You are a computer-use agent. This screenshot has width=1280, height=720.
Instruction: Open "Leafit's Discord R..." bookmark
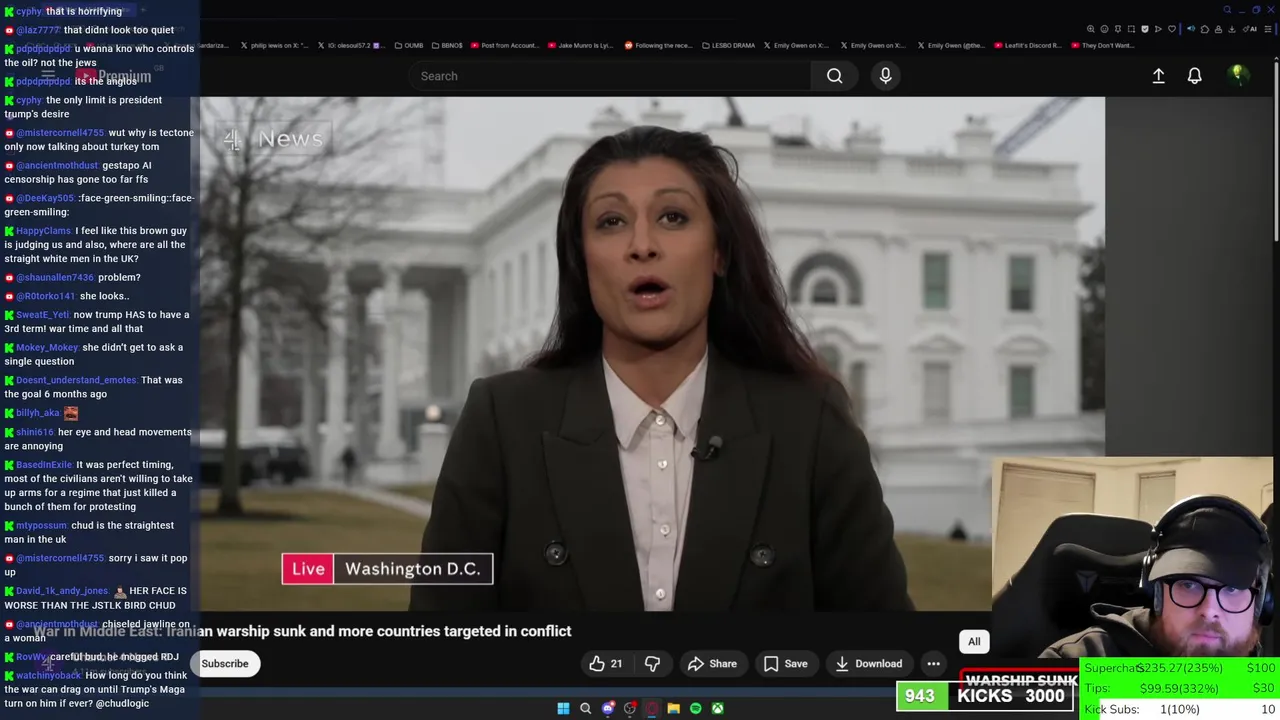point(1026,45)
